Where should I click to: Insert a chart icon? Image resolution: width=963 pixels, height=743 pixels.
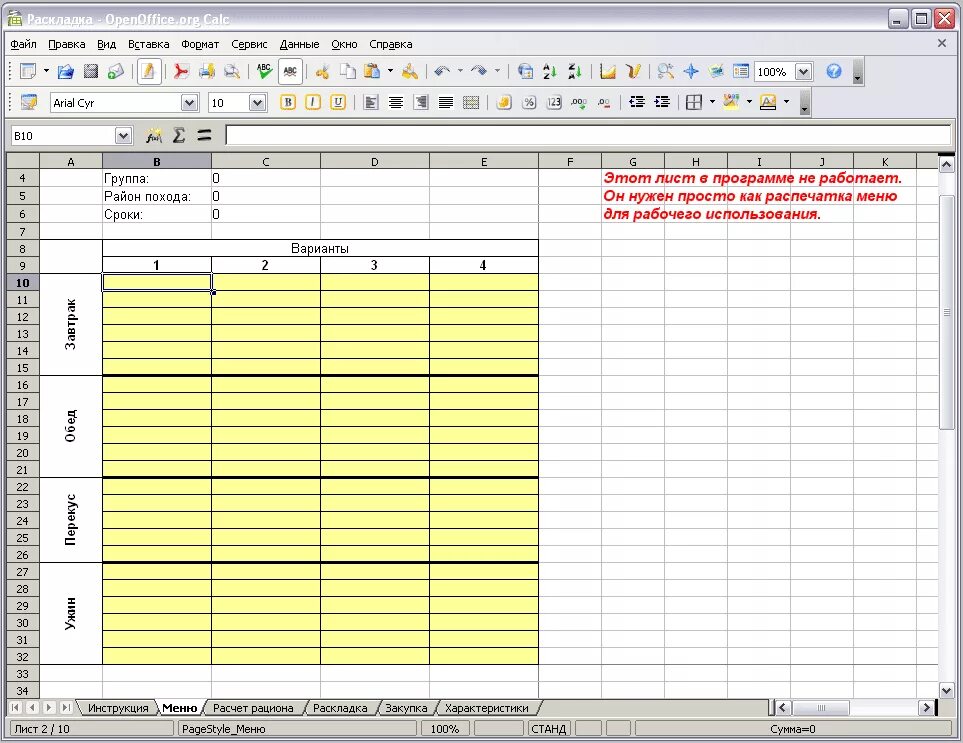(x=607, y=71)
